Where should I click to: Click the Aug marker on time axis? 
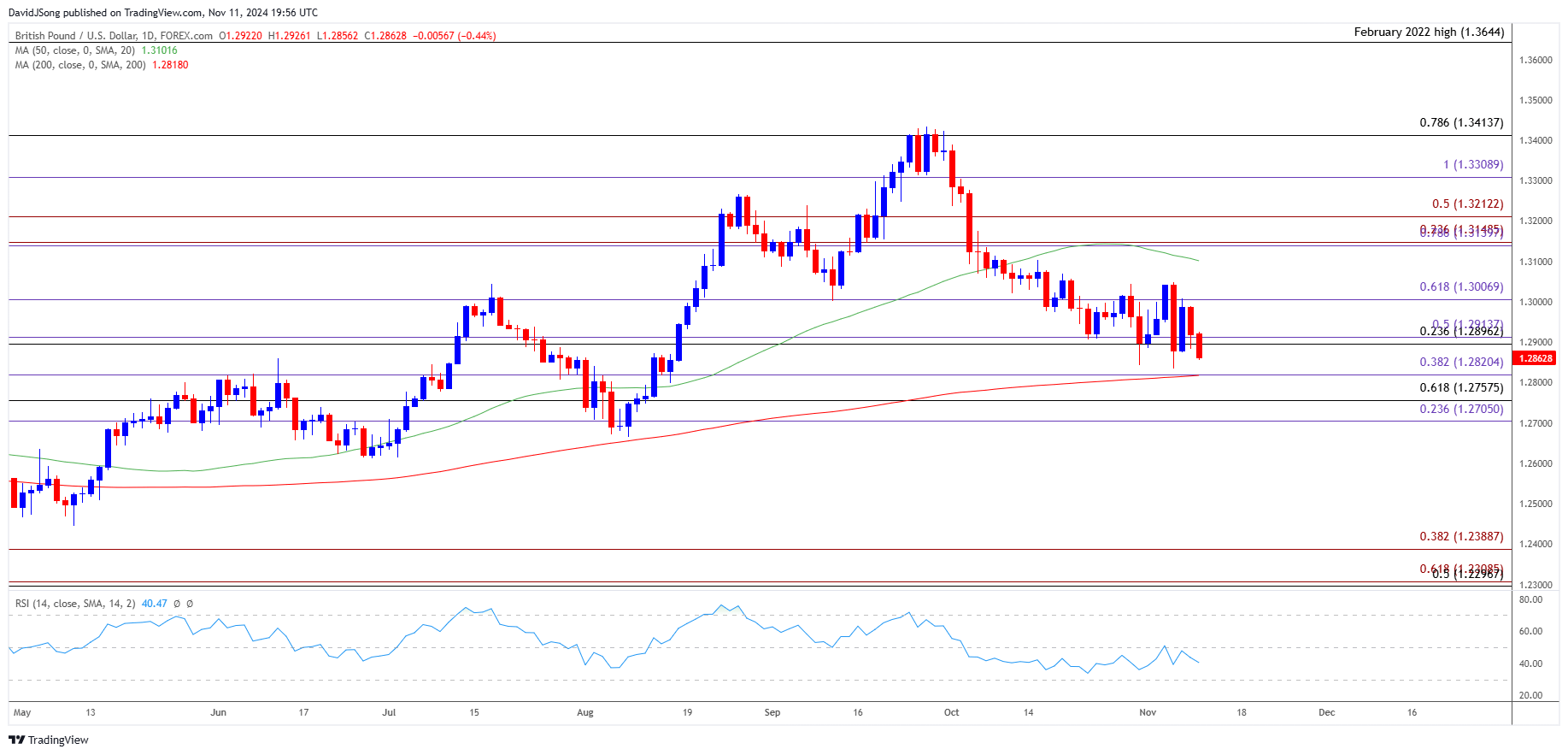(x=584, y=712)
